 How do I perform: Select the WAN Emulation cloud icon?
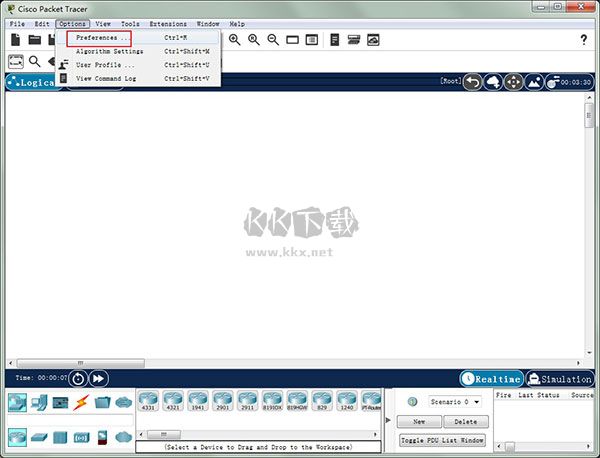[x=124, y=437]
